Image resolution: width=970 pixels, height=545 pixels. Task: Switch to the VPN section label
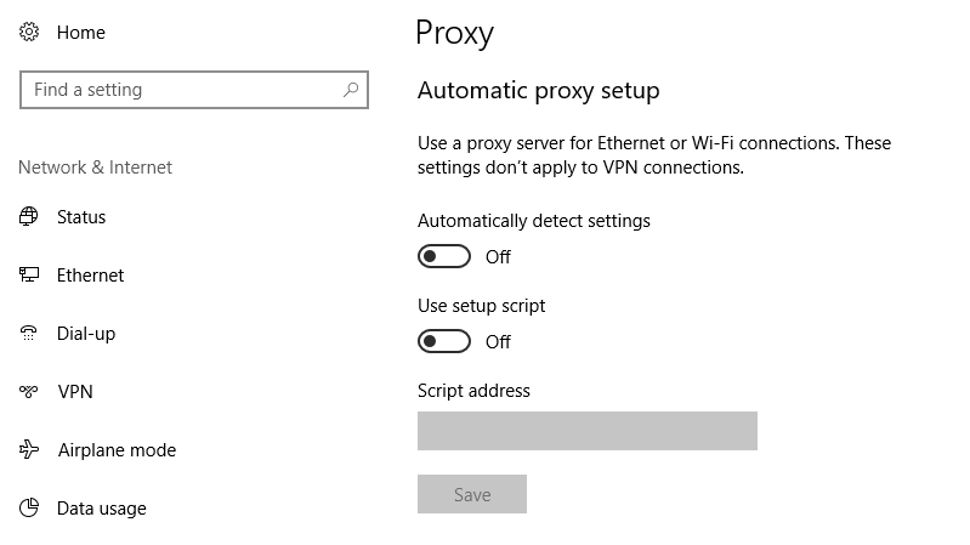(x=75, y=392)
